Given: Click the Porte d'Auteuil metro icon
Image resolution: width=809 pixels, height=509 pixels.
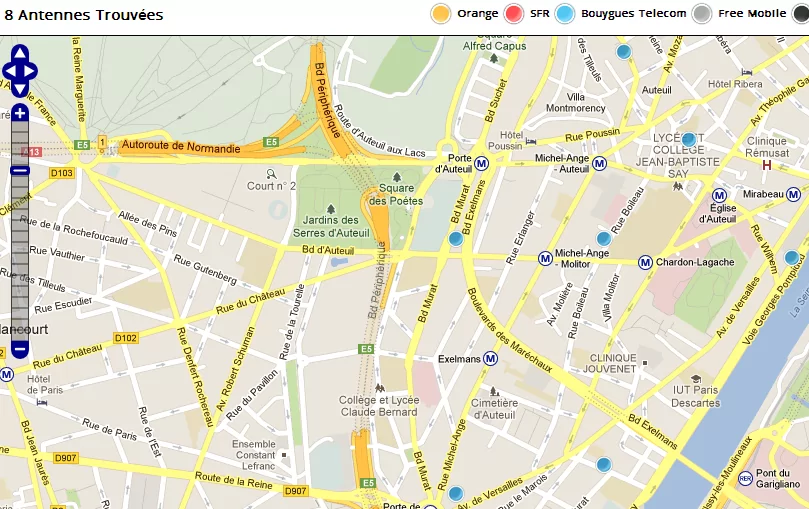Looking at the screenshot, I should [x=481, y=164].
